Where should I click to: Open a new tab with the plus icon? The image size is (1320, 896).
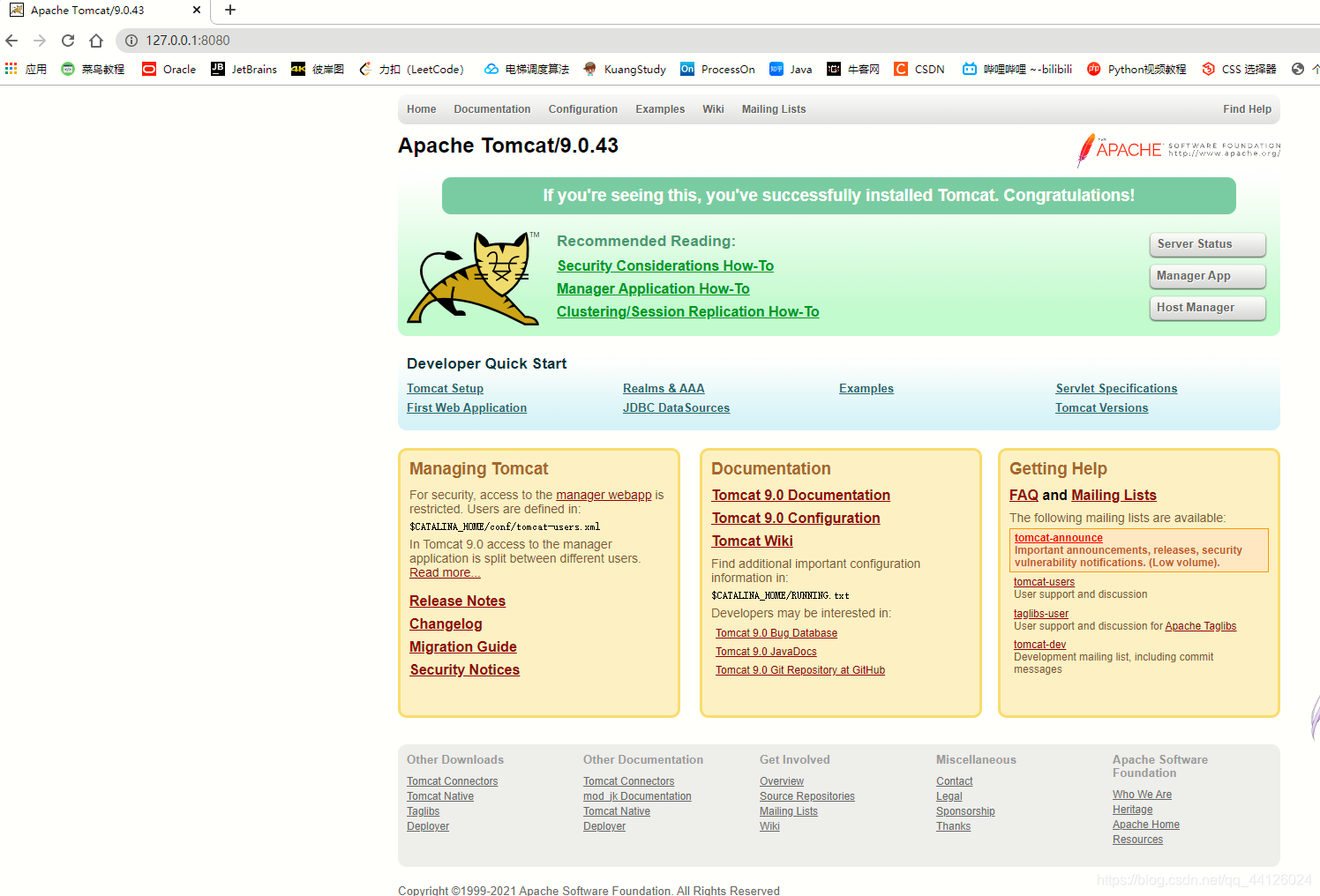[230, 10]
